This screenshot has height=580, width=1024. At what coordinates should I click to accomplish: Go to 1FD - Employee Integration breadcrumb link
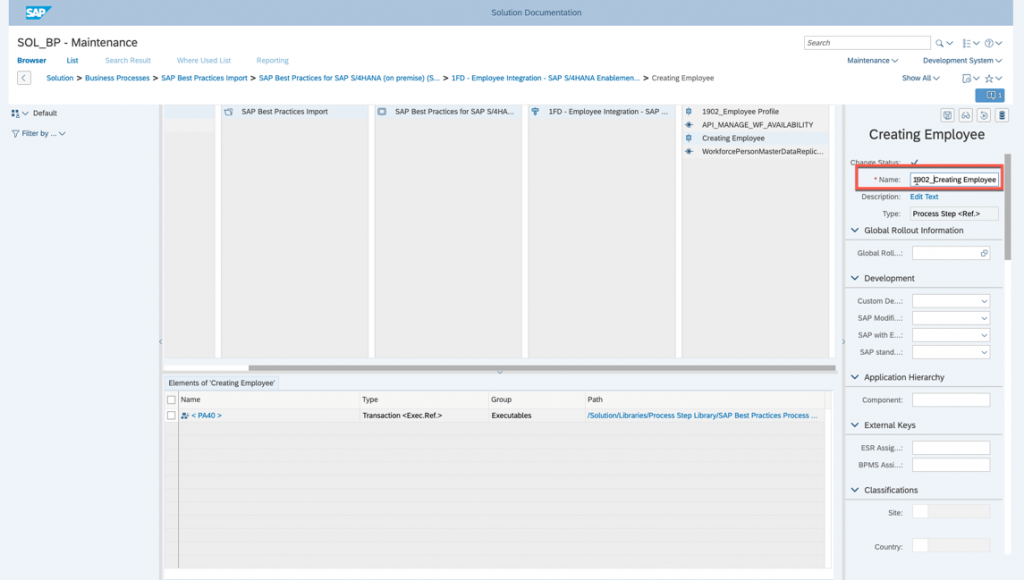545,78
